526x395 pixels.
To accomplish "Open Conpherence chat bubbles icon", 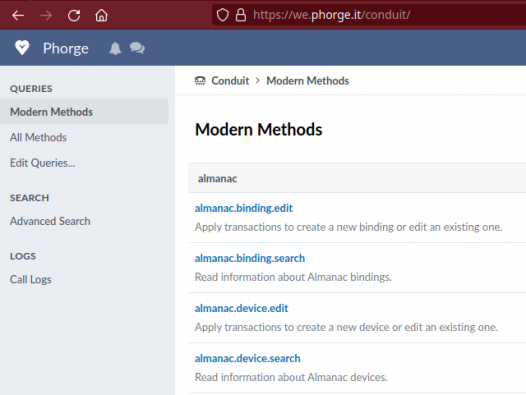I will 137,48.
